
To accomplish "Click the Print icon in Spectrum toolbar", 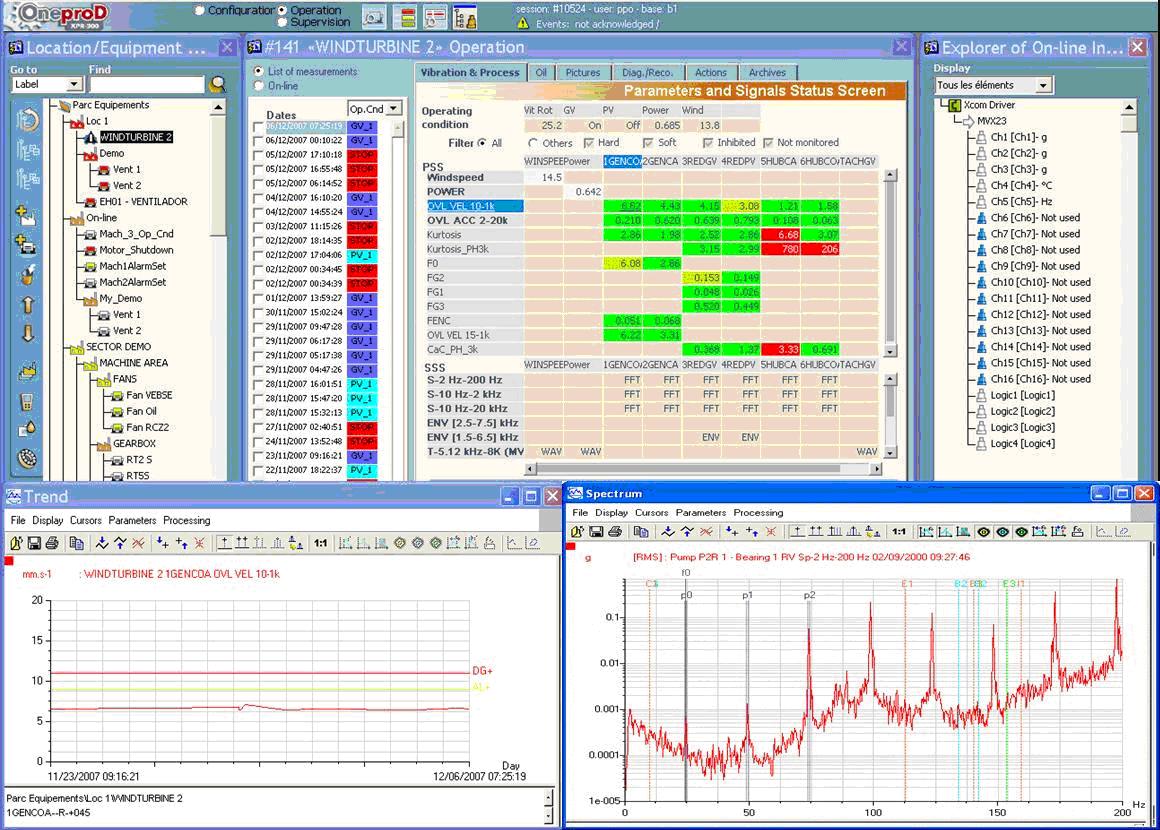I will point(615,532).
